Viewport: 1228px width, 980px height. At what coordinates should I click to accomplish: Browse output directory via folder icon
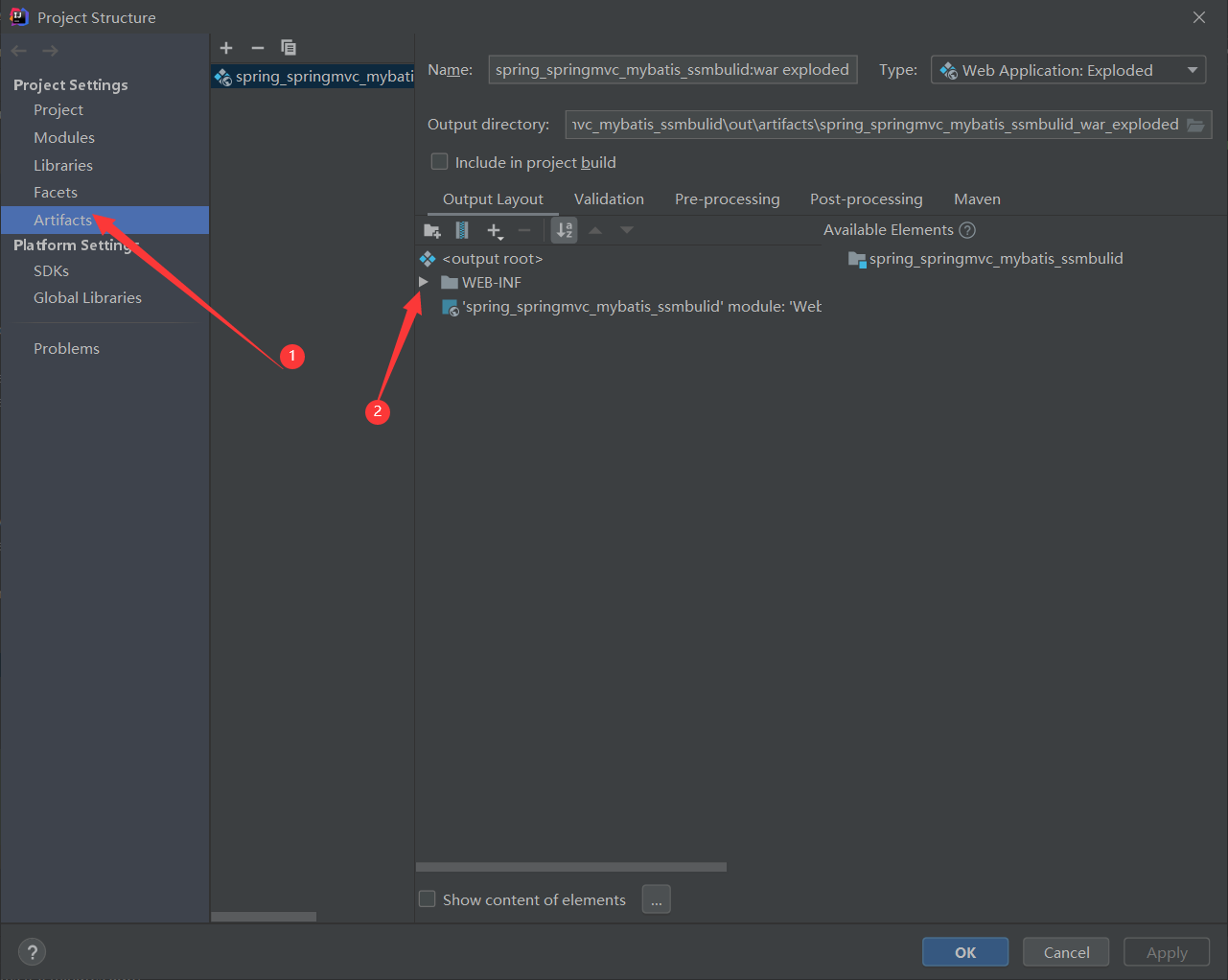pos(1194,124)
